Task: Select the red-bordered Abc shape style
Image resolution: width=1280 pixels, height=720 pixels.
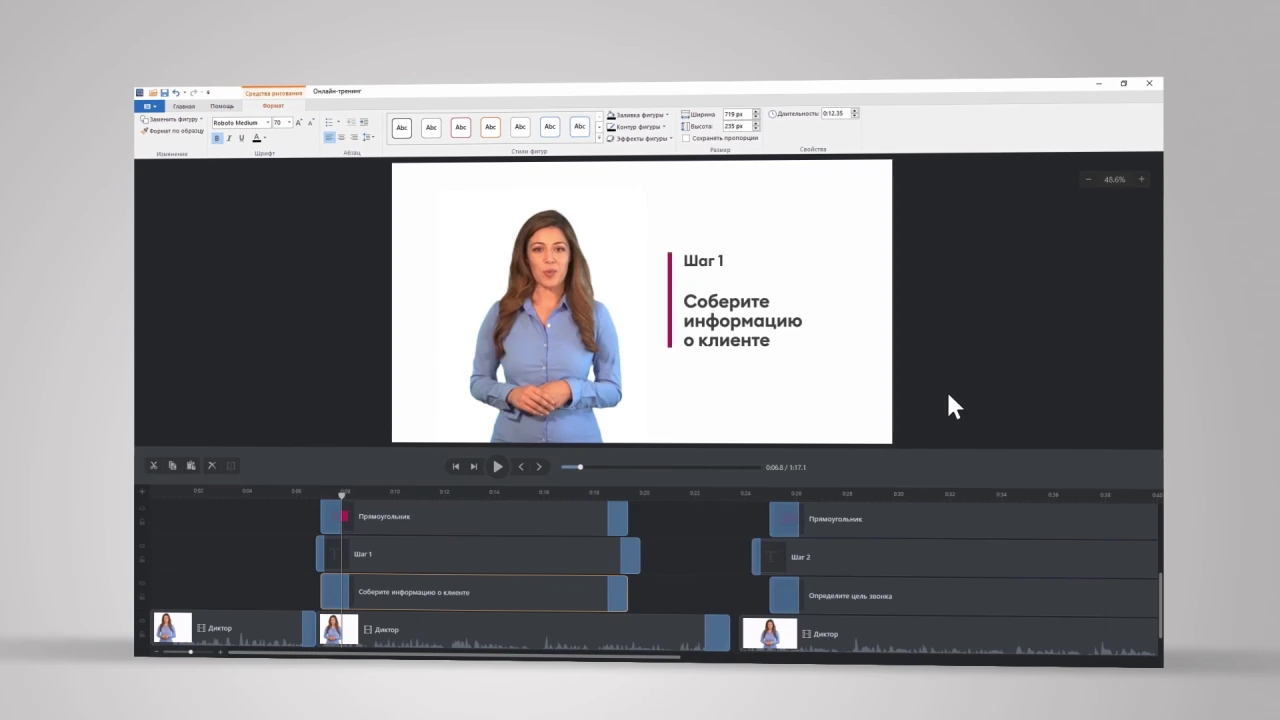Action: [460, 127]
